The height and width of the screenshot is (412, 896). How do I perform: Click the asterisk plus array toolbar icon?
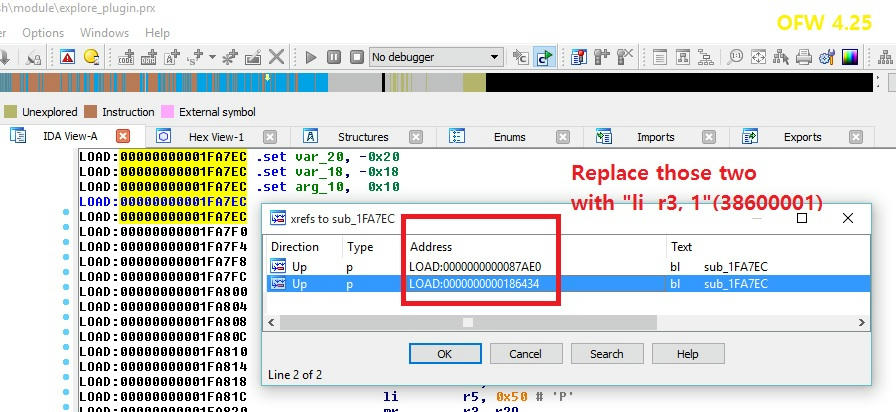coord(230,57)
